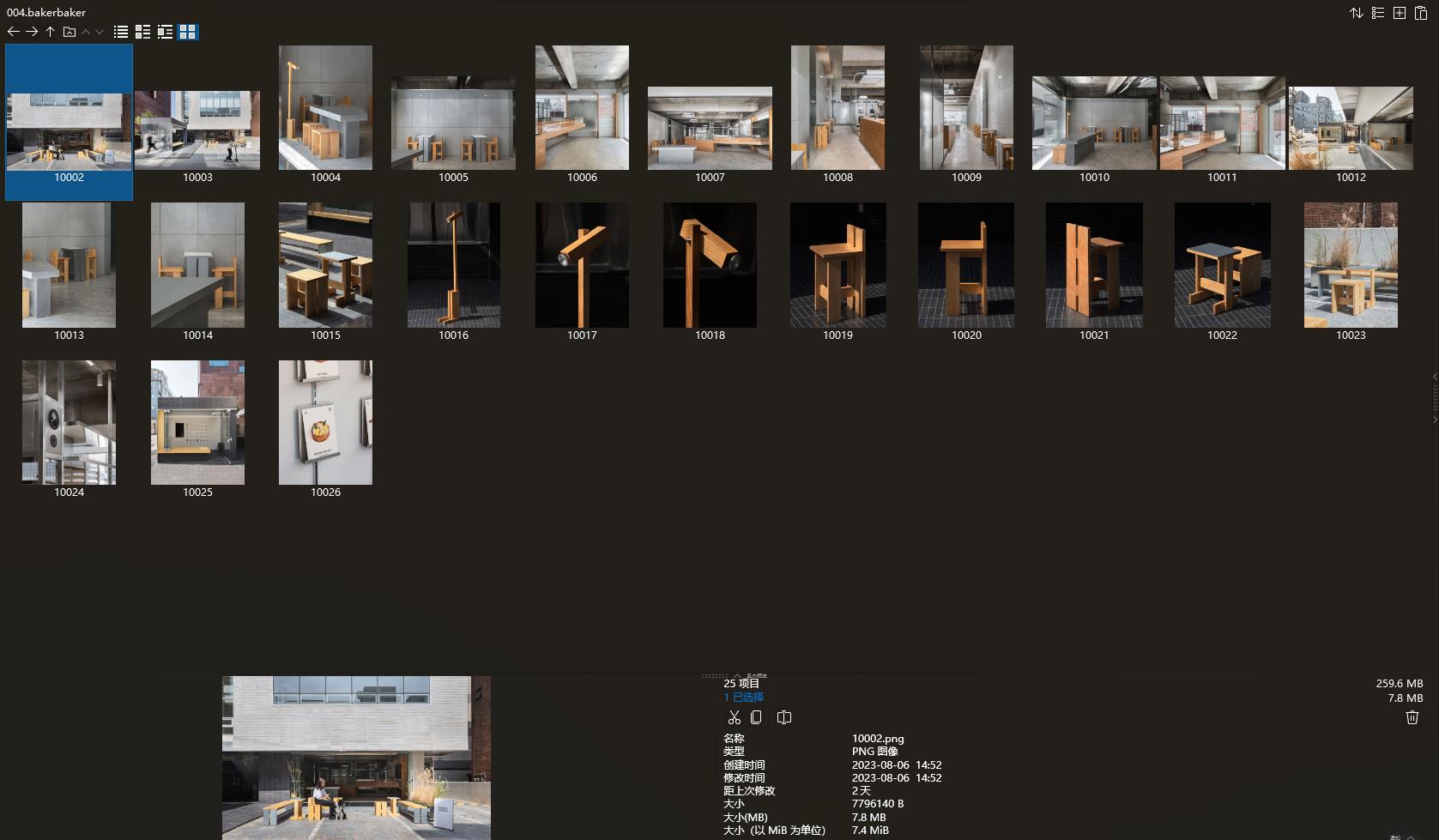Activate the large grid thumbnail view
Viewport: 1439px width, 840px height.
click(188, 32)
